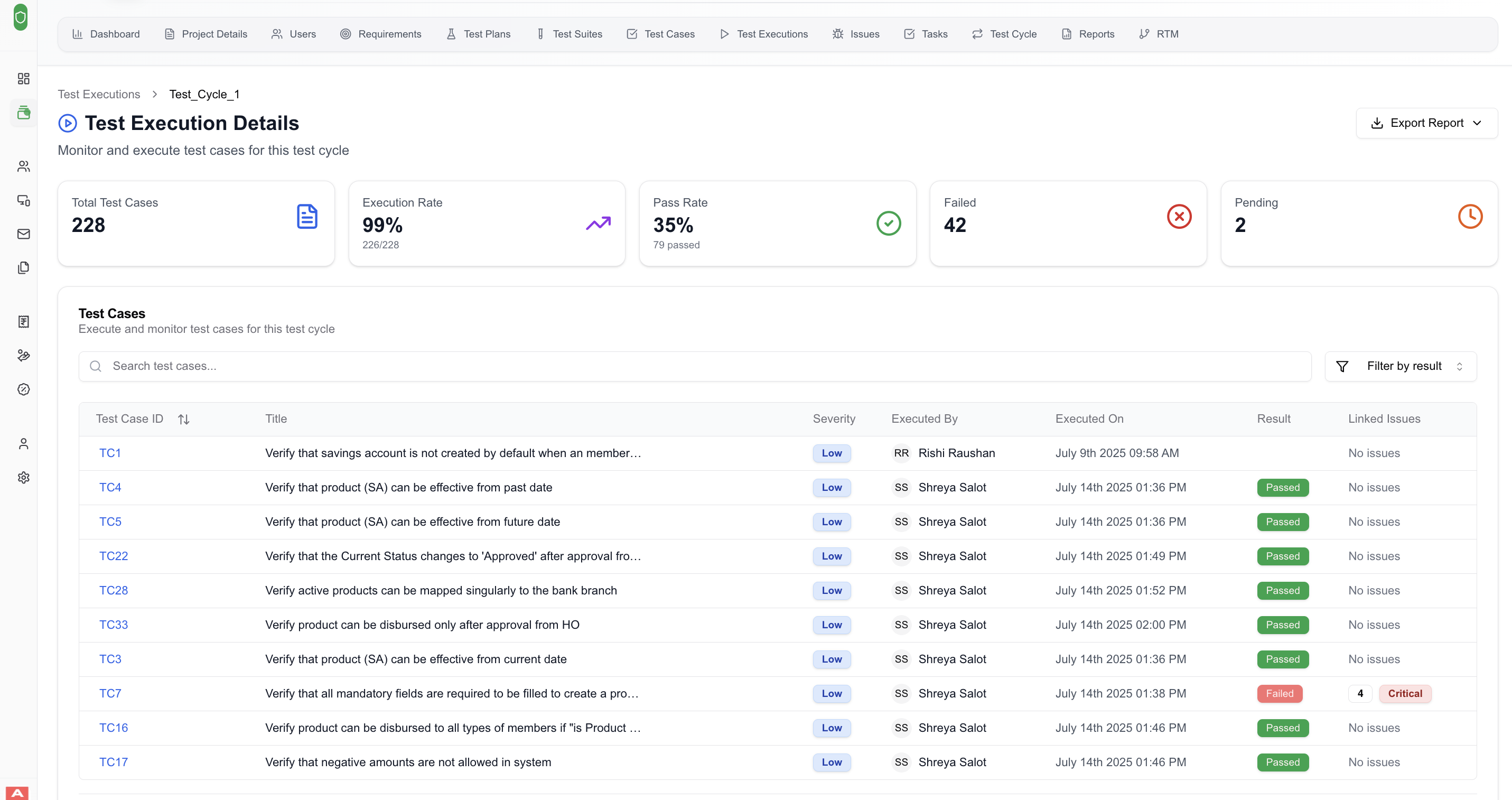Screen dimensions: 1512x800
Task: Click the Critical linked issue badge on TC7
Action: tap(1405, 693)
